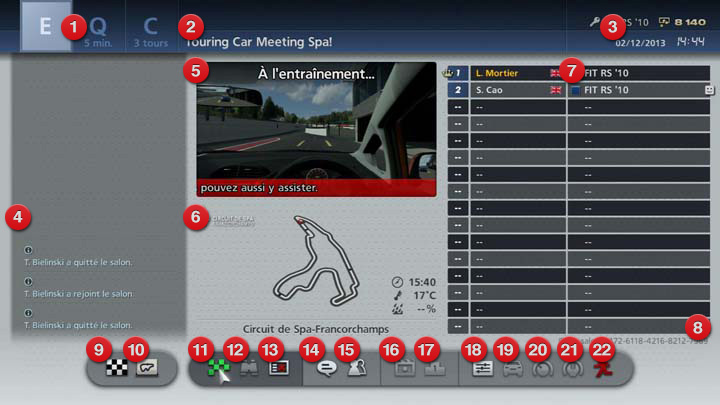Click the binoculars spectate icon

(x=248, y=368)
